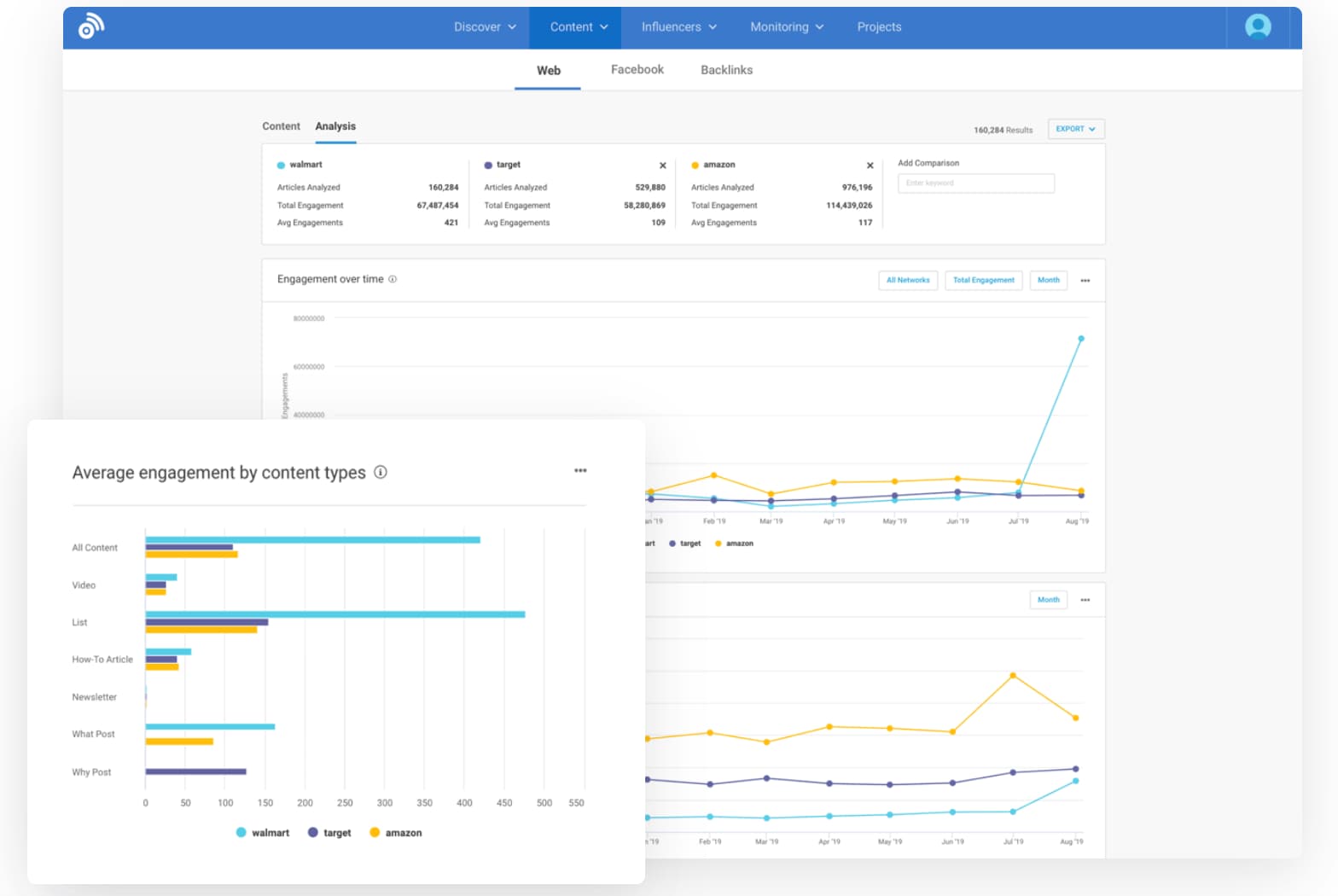
Task: Remove the amazon comparison with X
Action: pos(870,166)
